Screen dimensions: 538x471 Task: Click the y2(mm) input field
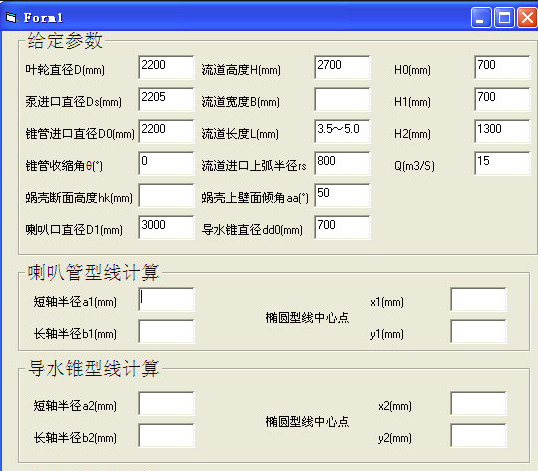478,435
